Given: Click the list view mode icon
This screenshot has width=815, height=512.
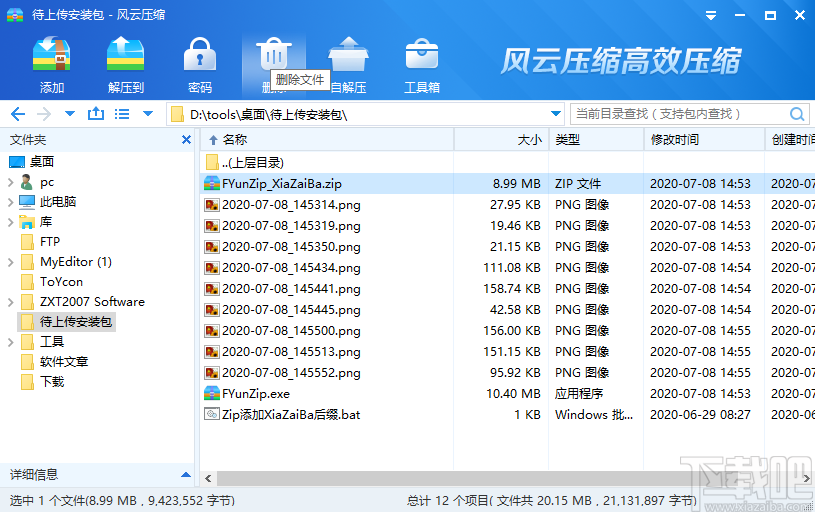Looking at the screenshot, I should (x=122, y=114).
